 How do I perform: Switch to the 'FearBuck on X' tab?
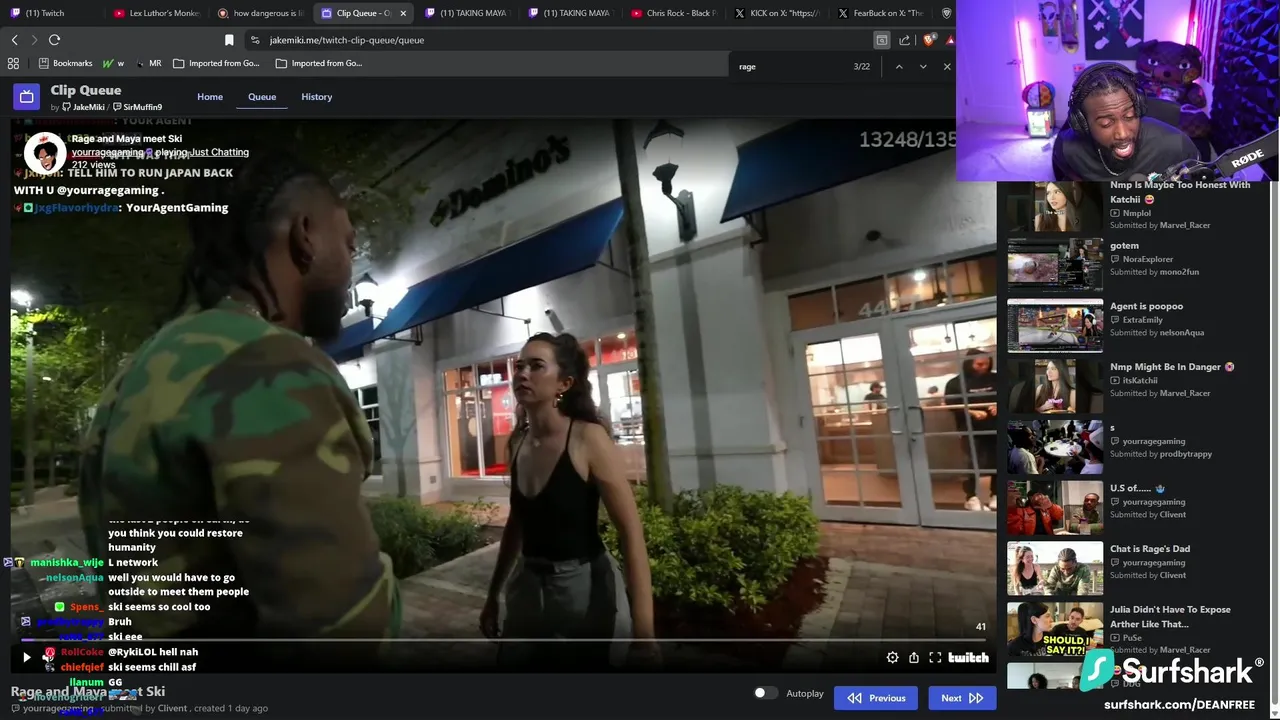[x=880, y=13]
